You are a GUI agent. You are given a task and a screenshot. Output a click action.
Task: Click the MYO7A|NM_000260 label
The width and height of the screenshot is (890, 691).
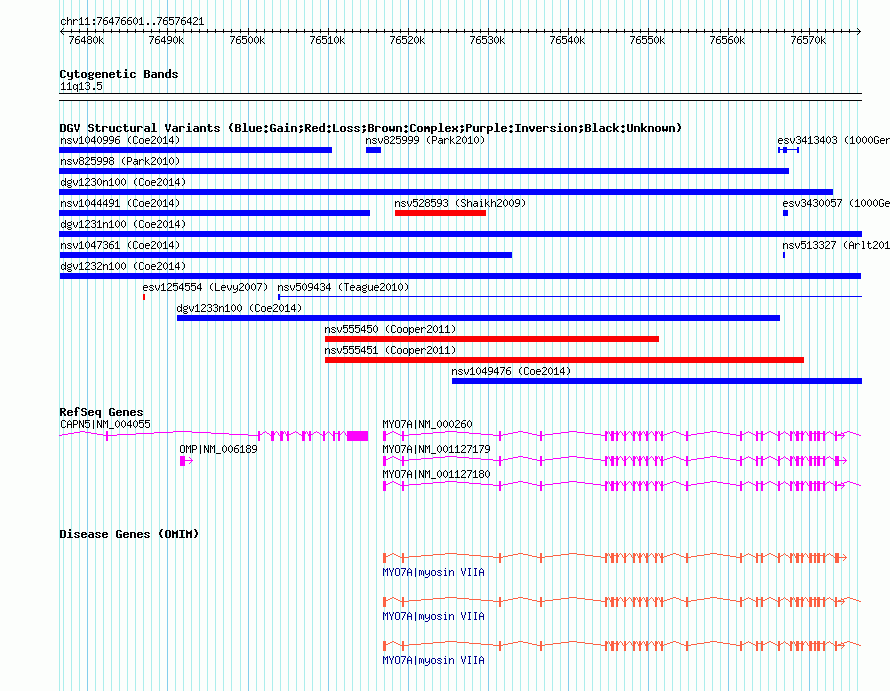(x=427, y=425)
